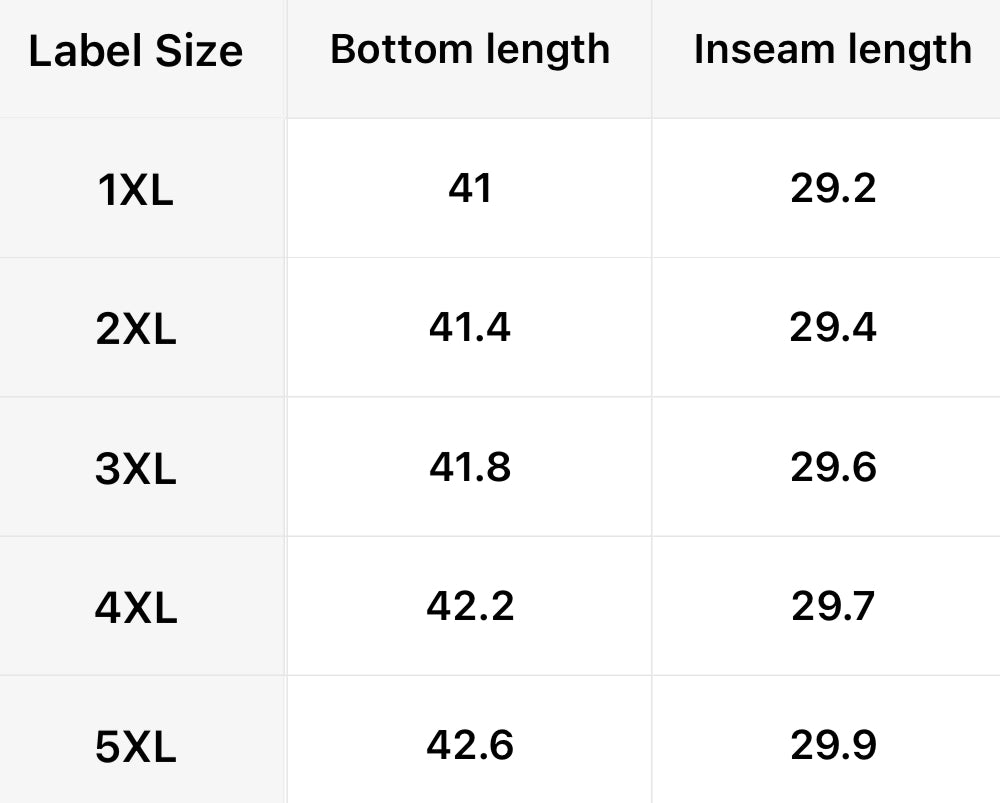Click divider between Bottom length and Inseam length headers
This screenshot has height=803, width=1000.
pyautogui.click(x=652, y=58)
